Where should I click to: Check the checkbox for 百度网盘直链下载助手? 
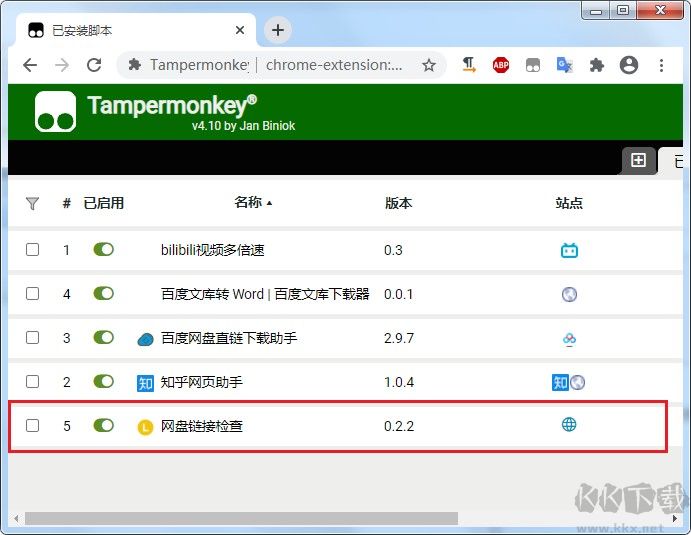click(x=32, y=338)
